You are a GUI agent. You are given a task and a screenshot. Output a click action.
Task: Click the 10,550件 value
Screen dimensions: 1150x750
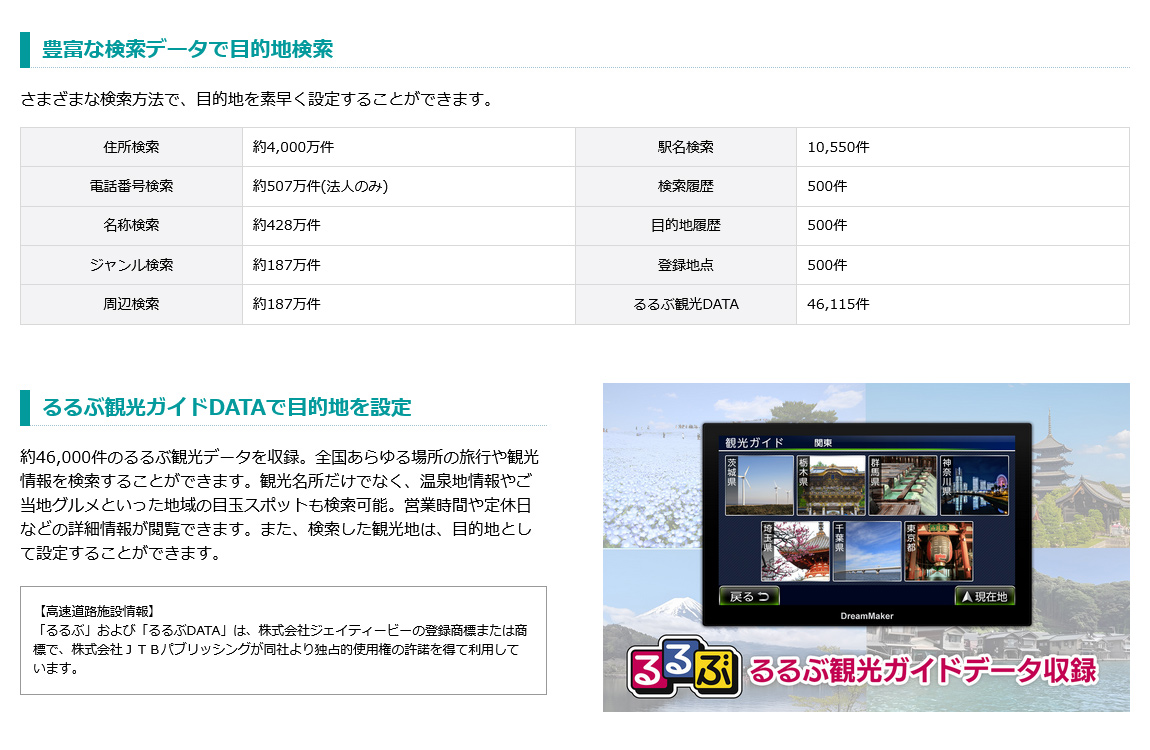coord(838,147)
